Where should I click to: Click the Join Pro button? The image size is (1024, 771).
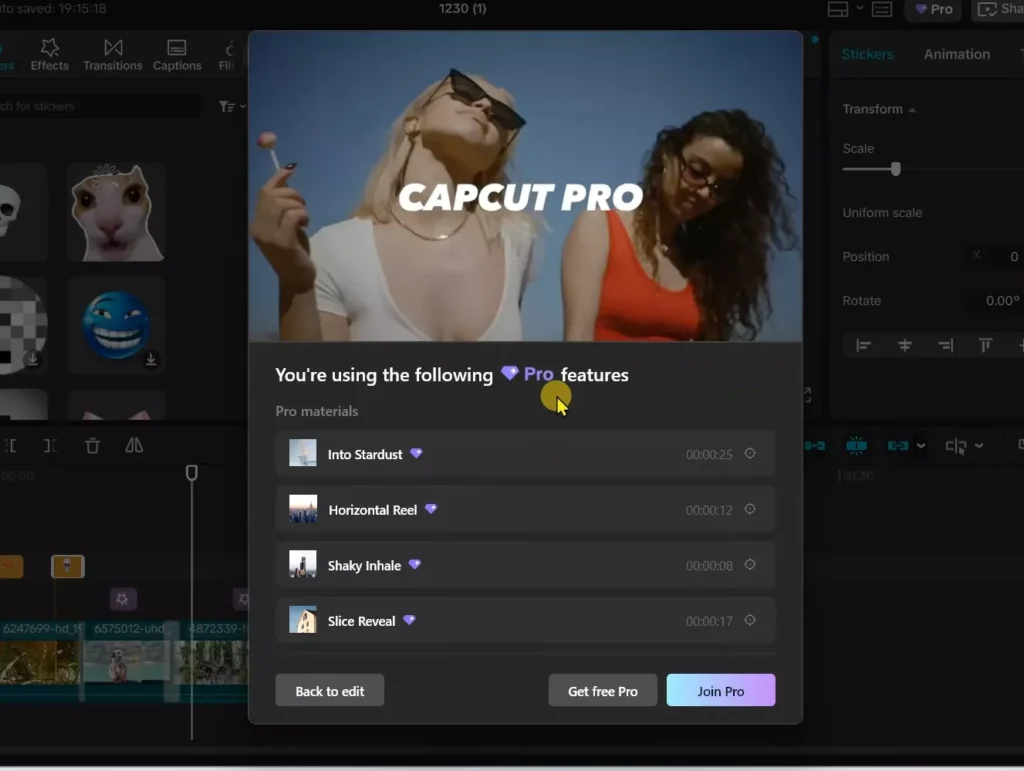point(720,690)
